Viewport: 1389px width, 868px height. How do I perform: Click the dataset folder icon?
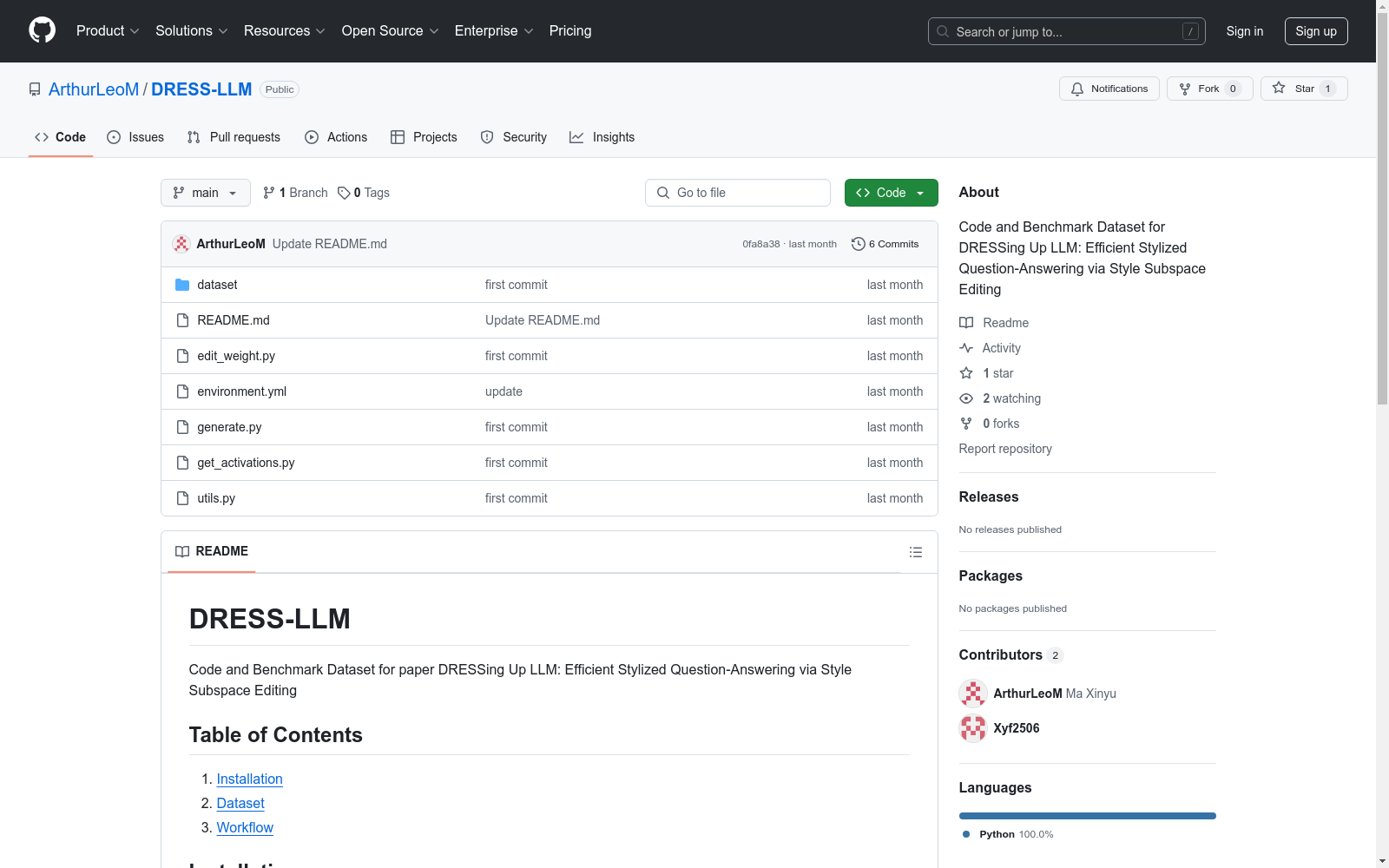pos(182,285)
